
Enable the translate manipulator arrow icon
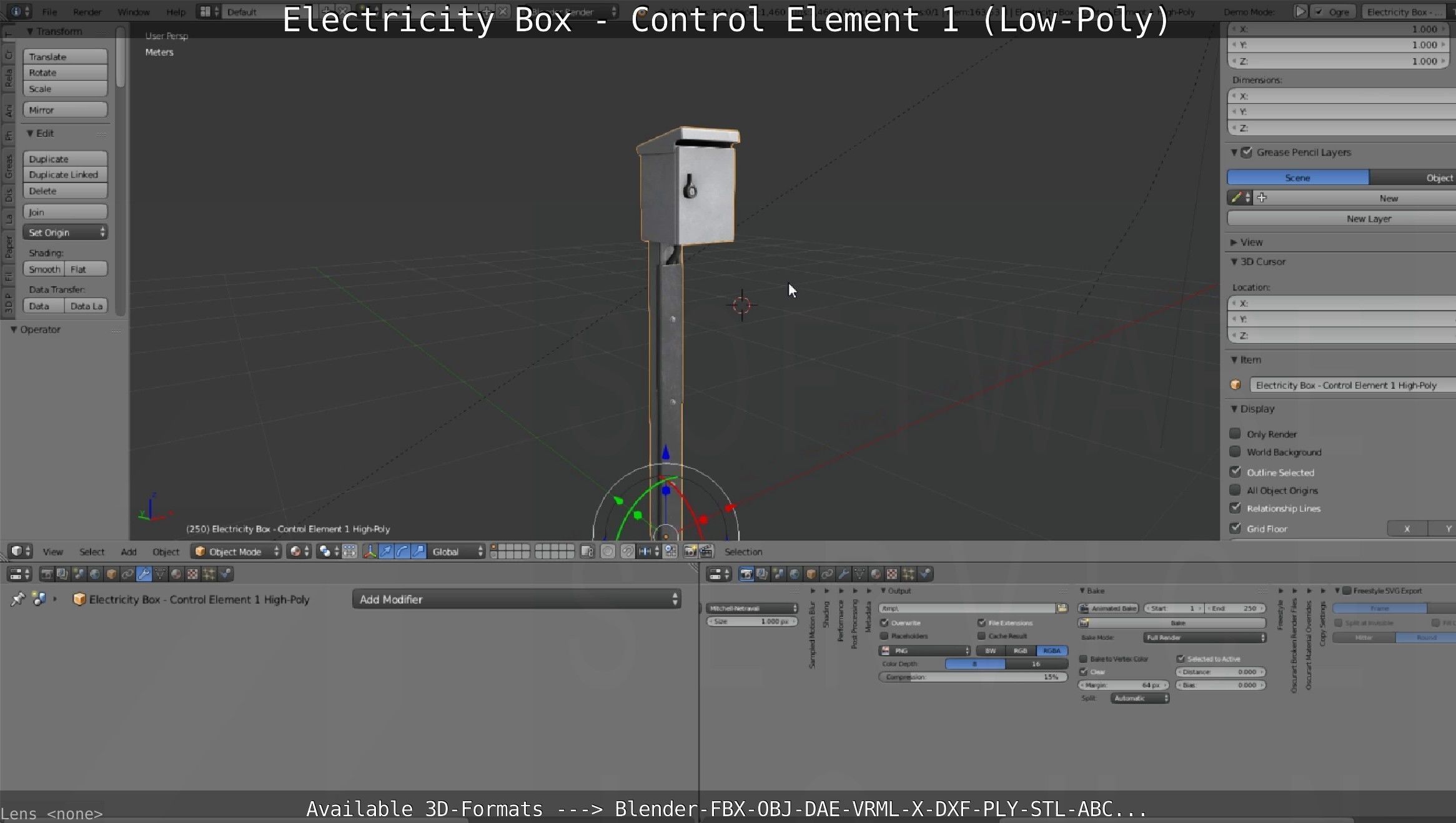386,551
